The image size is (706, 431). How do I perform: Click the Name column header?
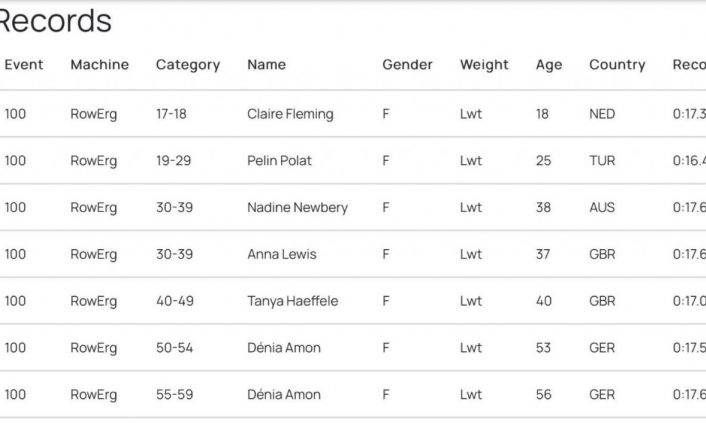[266, 65]
